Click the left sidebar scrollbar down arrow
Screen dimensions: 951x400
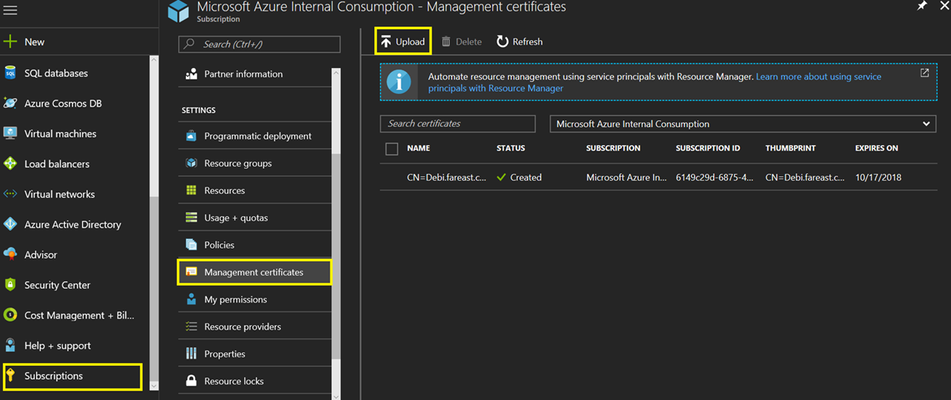(x=153, y=385)
